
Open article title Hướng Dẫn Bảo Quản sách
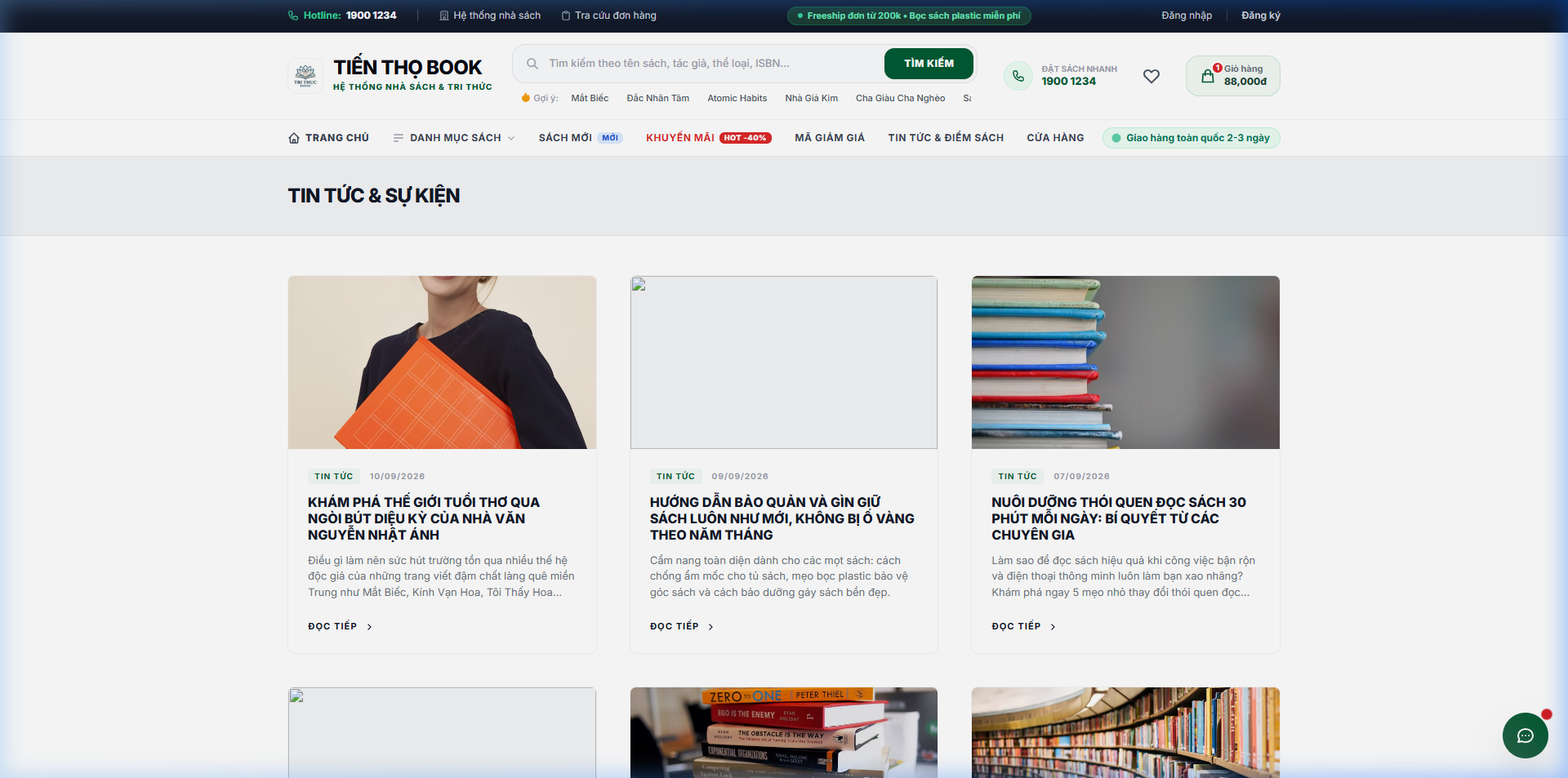pyautogui.click(x=782, y=518)
